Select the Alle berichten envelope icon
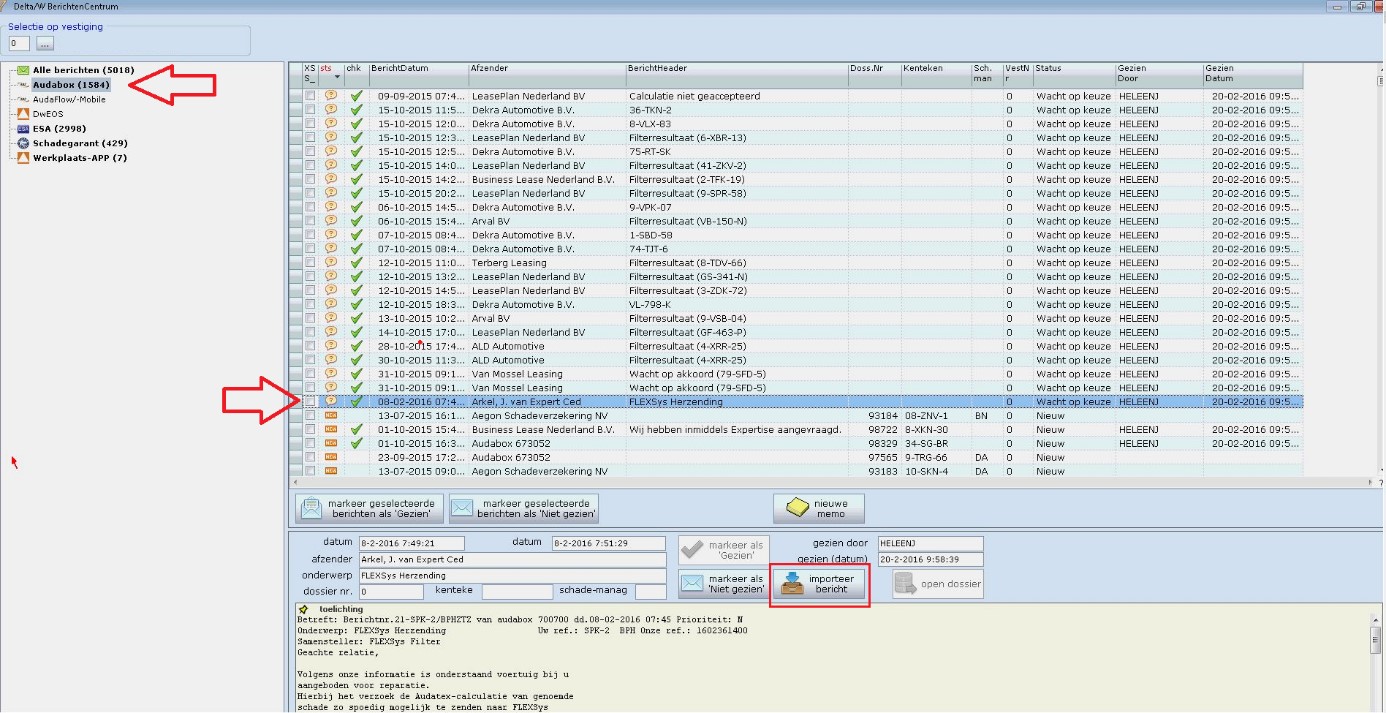Image resolution: width=1386 pixels, height=713 pixels. click(23, 70)
